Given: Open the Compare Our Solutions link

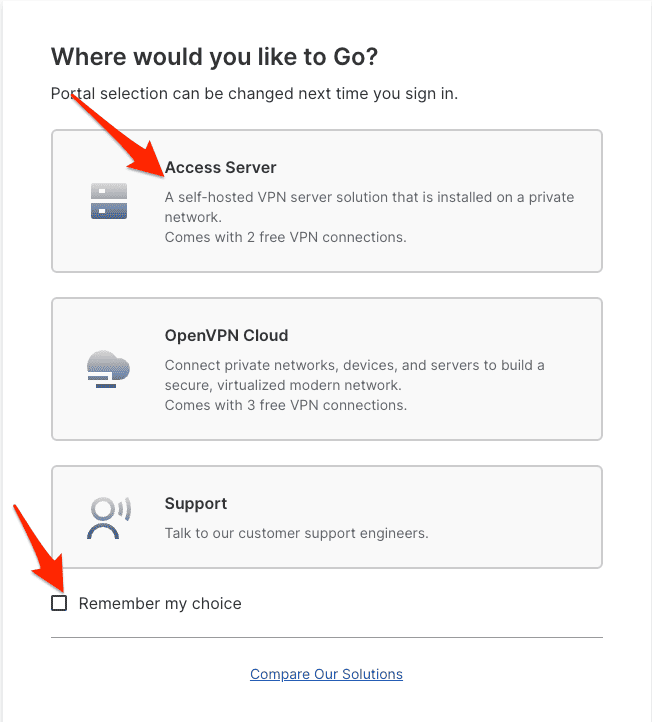Looking at the screenshot, I should pyautogui.click(x=326, y=674).
